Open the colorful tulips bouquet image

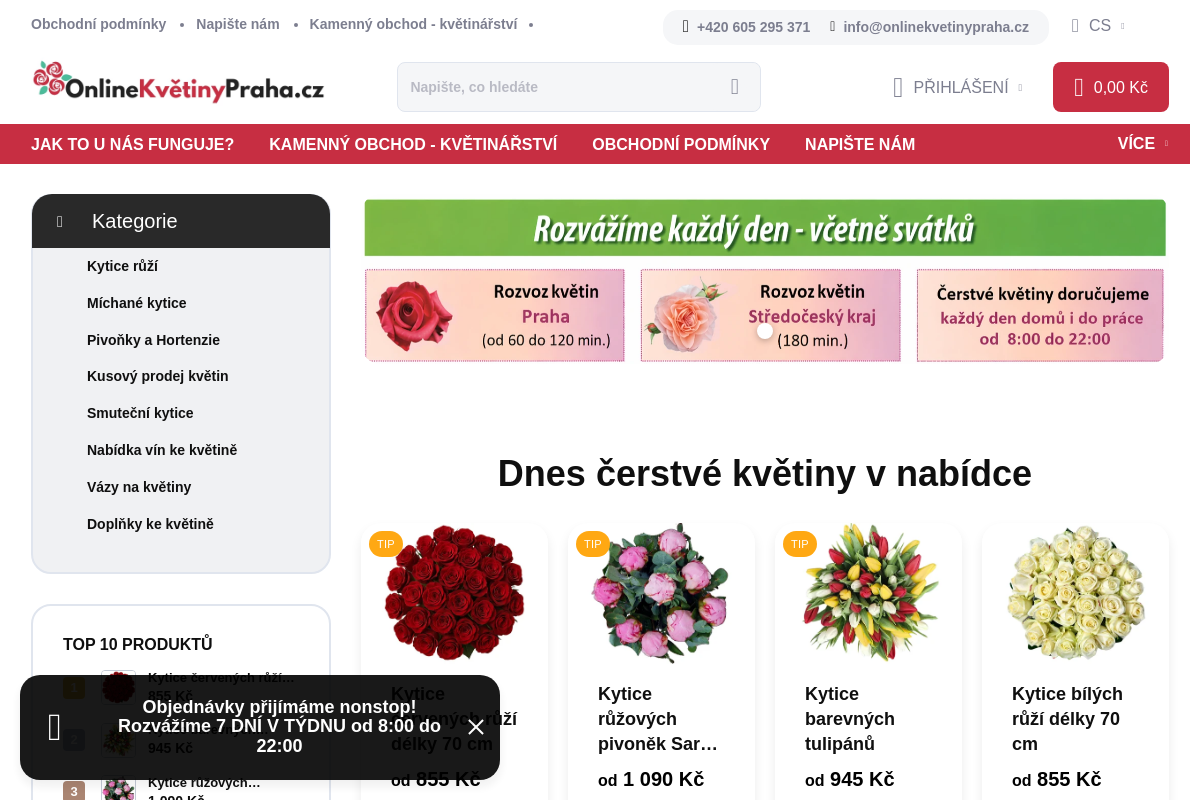[x=868, y=592]
